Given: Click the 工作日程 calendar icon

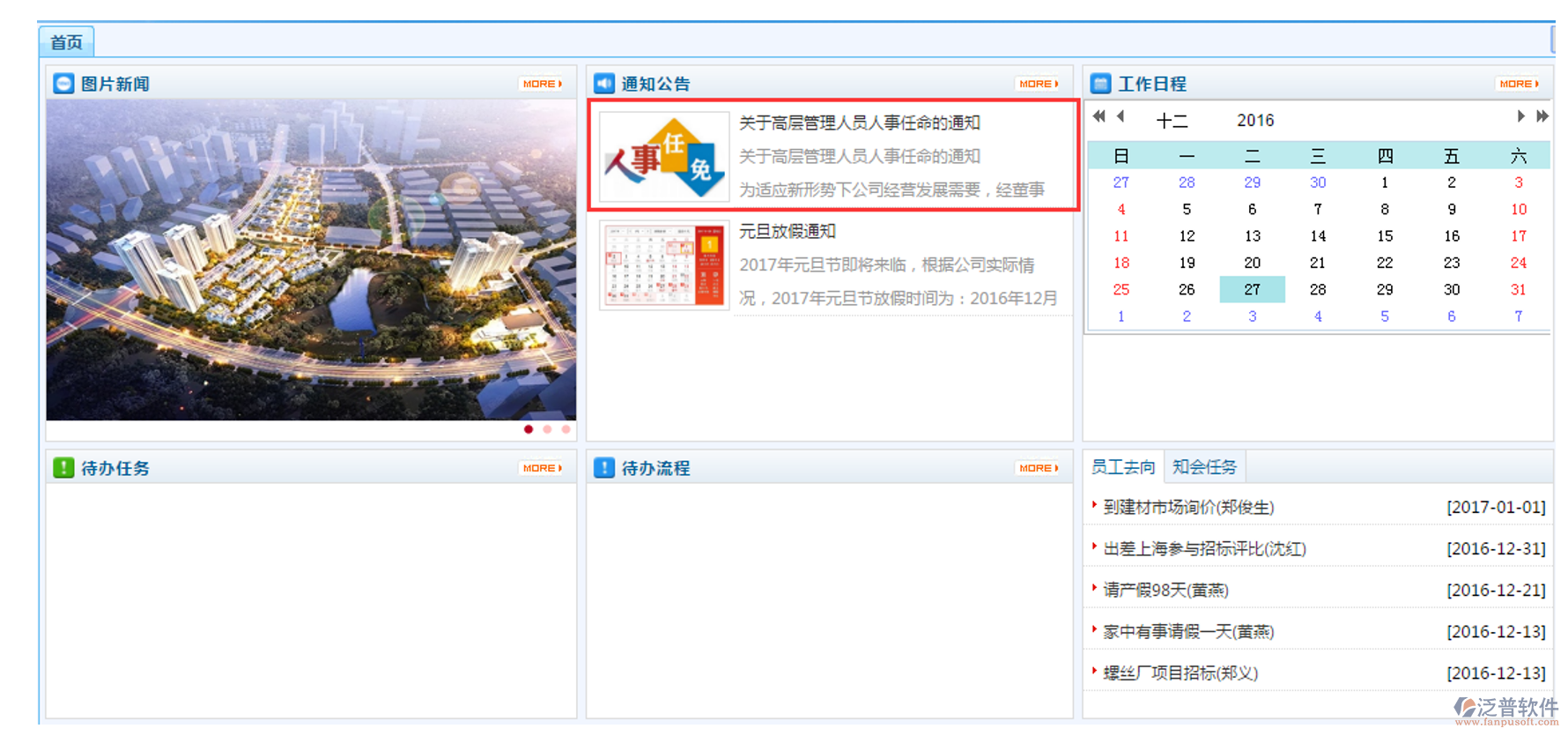Looking at the screenshot, I should point(1100,84).
